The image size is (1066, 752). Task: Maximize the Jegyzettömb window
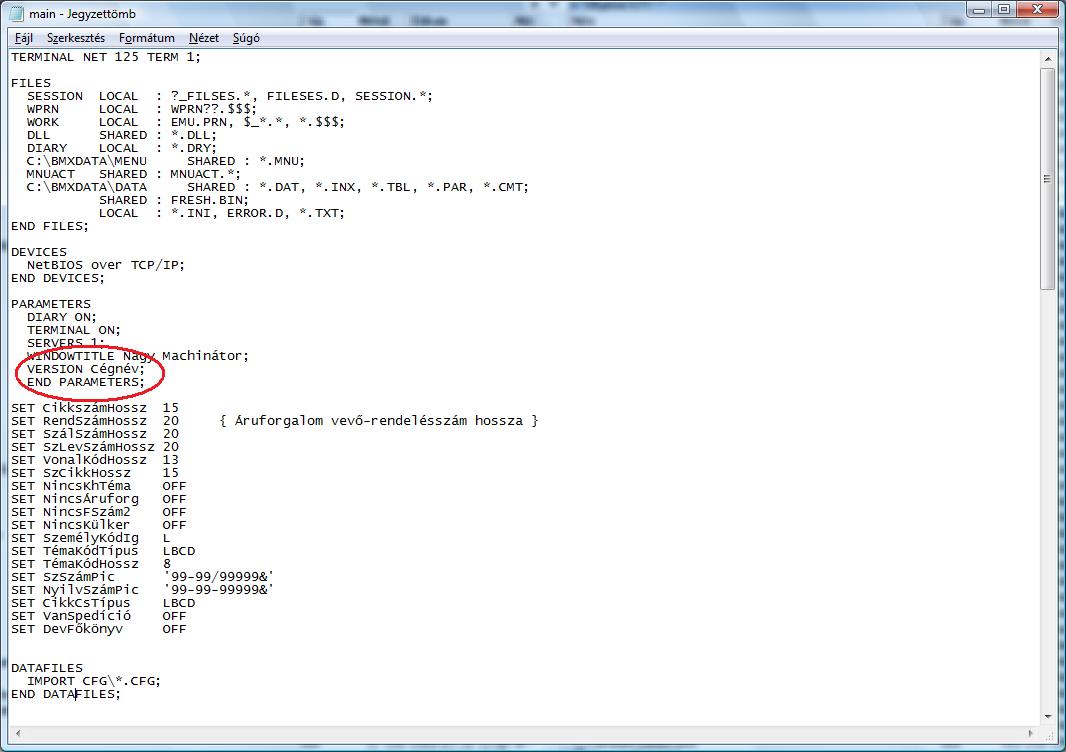coord(1004,10)
